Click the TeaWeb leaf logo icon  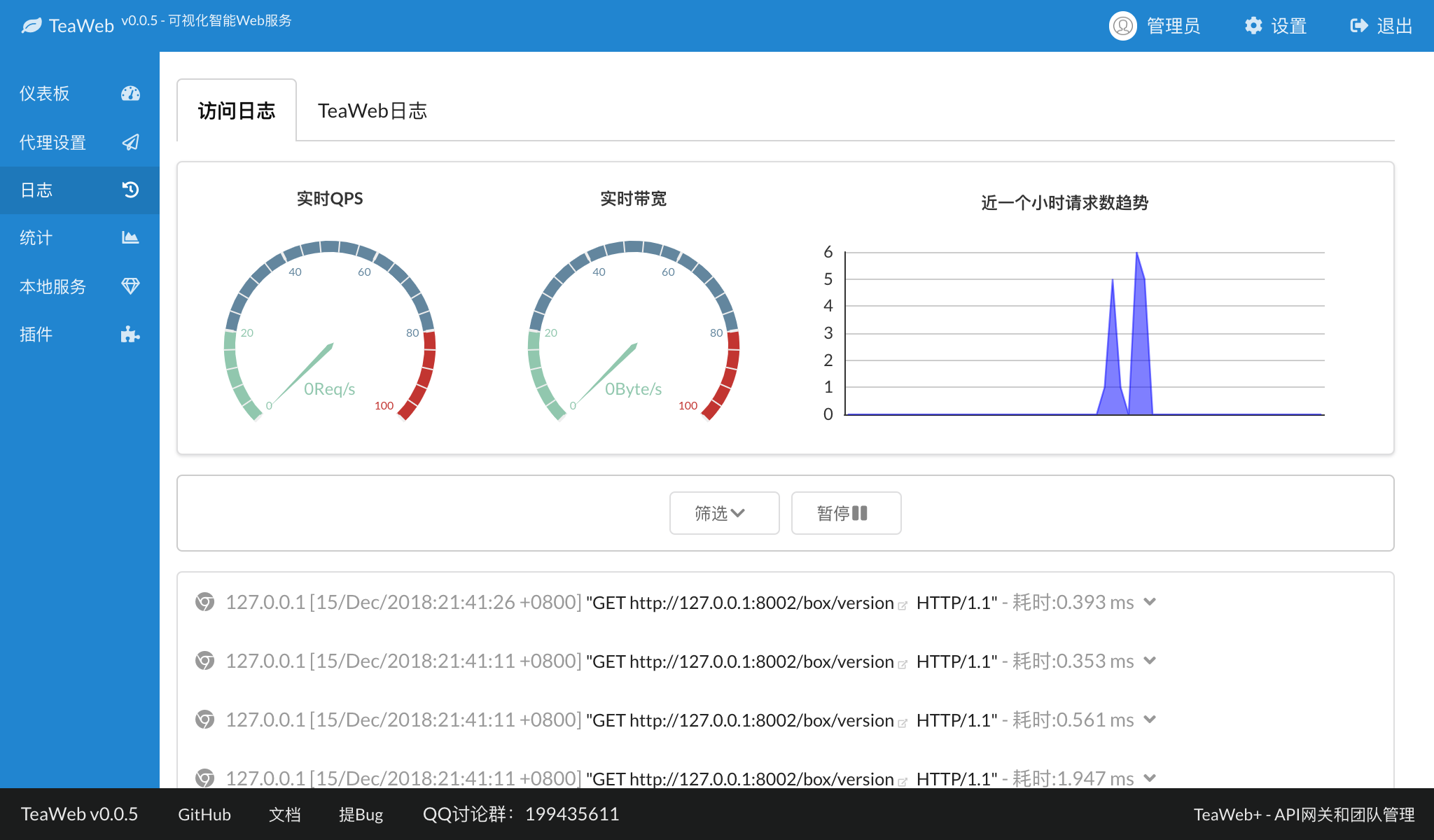[32, 26]
